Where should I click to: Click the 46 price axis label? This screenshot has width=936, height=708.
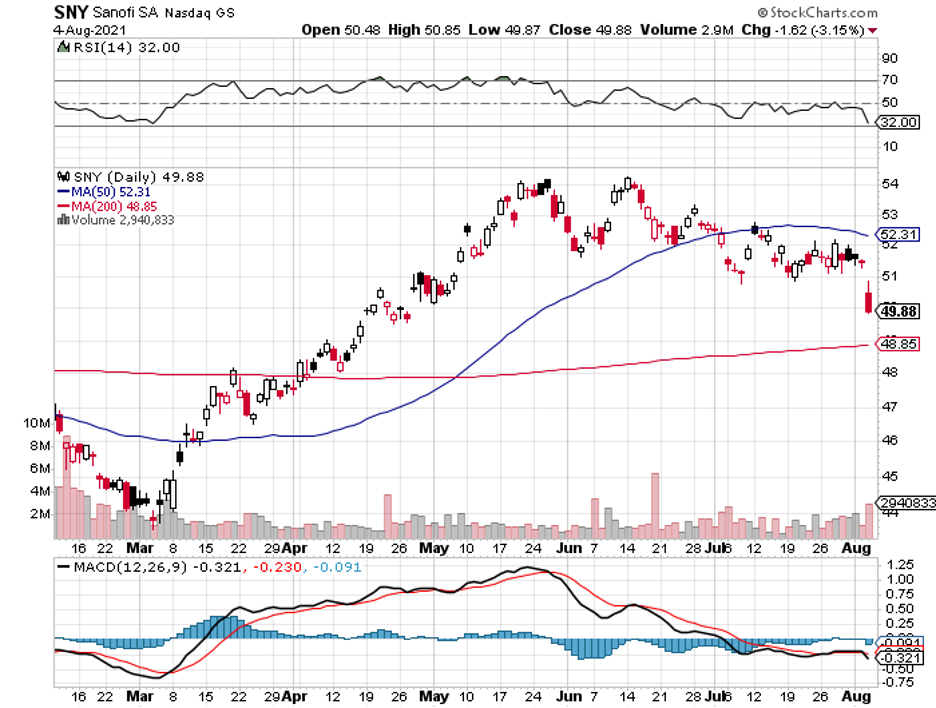[889, 441]
